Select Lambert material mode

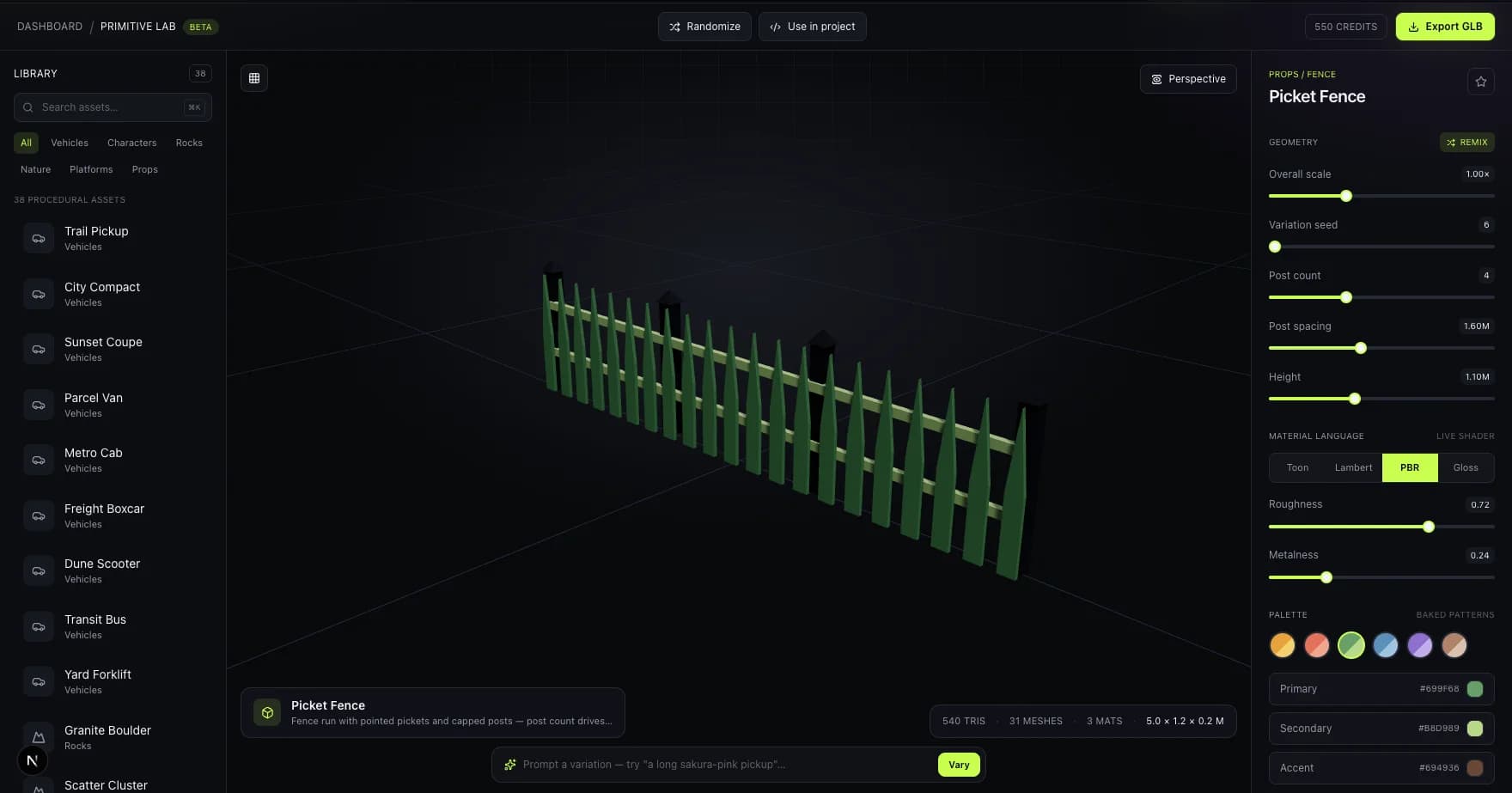click(1353, 467)
